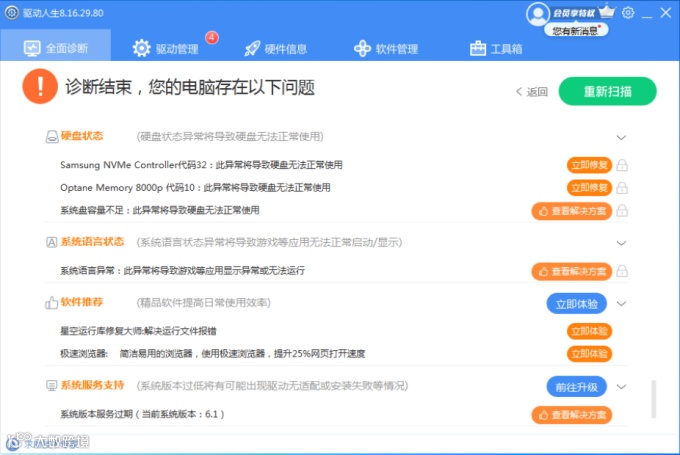Click 立即体验 for 星空运行库修复大师
Screen dimensions: 680x455
(x=589, y=331)
